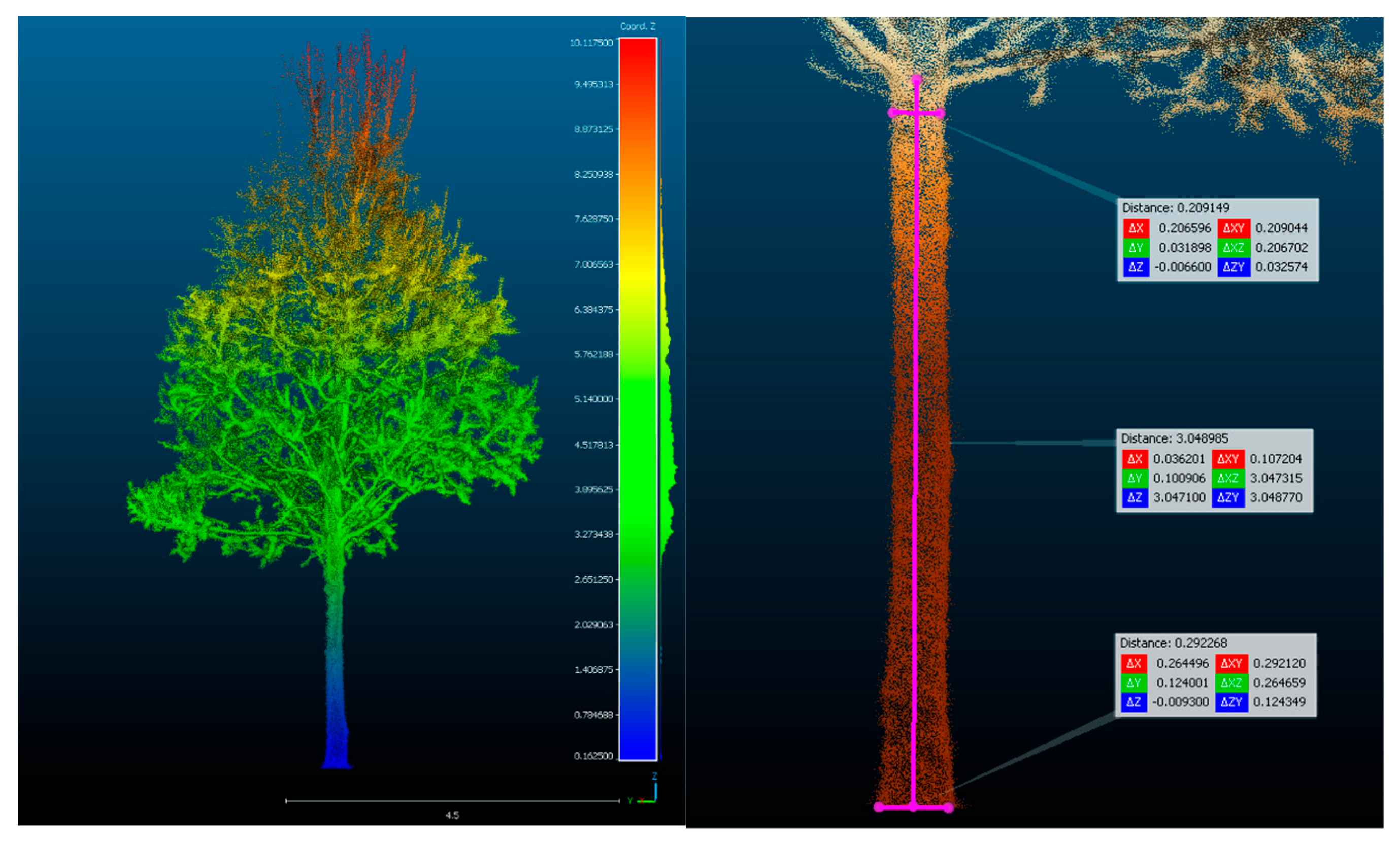Select the Distance: 3.048985 label header

pyautogui.click(x=1175, y=438)
